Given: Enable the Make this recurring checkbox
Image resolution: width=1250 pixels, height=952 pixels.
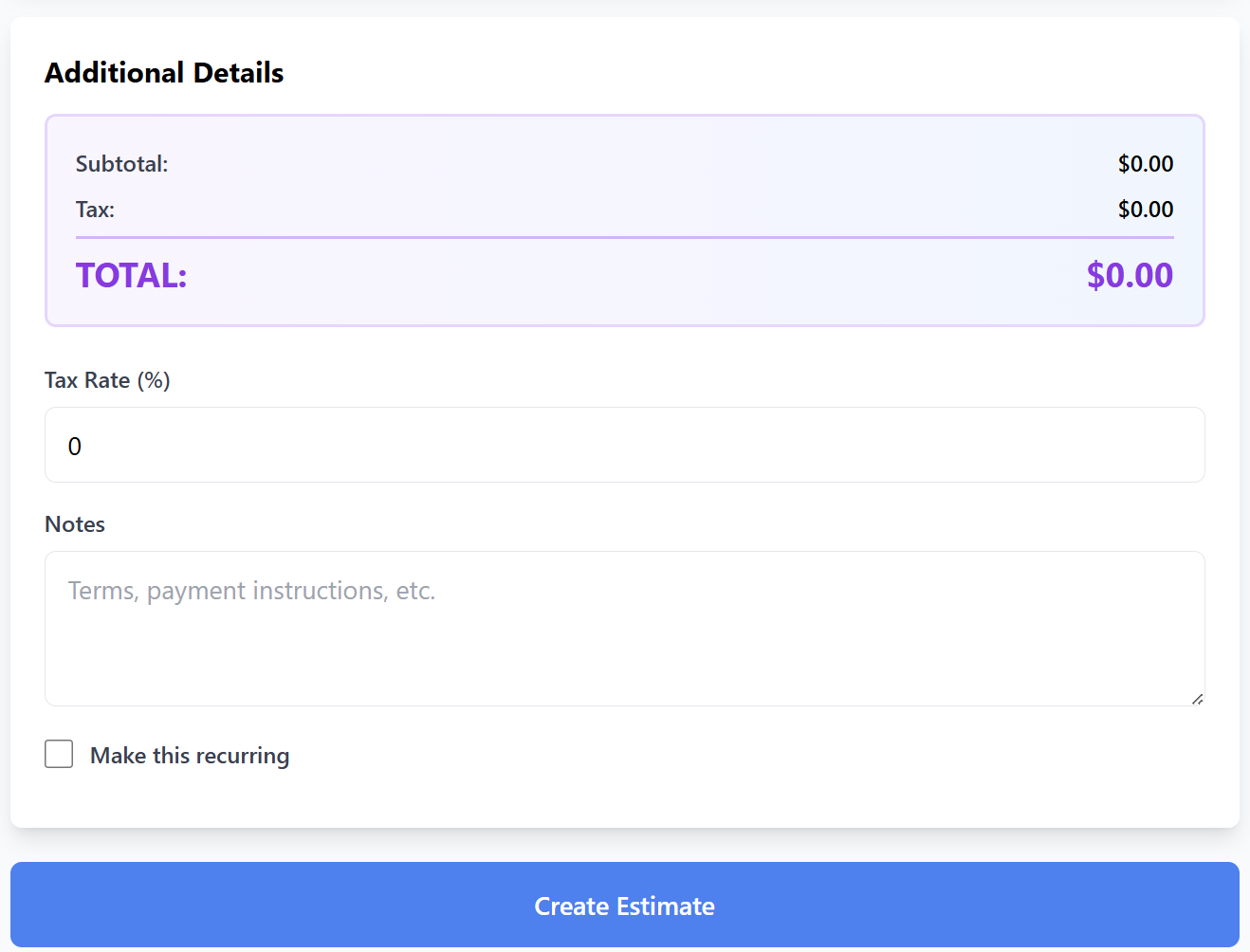Looking at the screenshot, I should [59, 755].
